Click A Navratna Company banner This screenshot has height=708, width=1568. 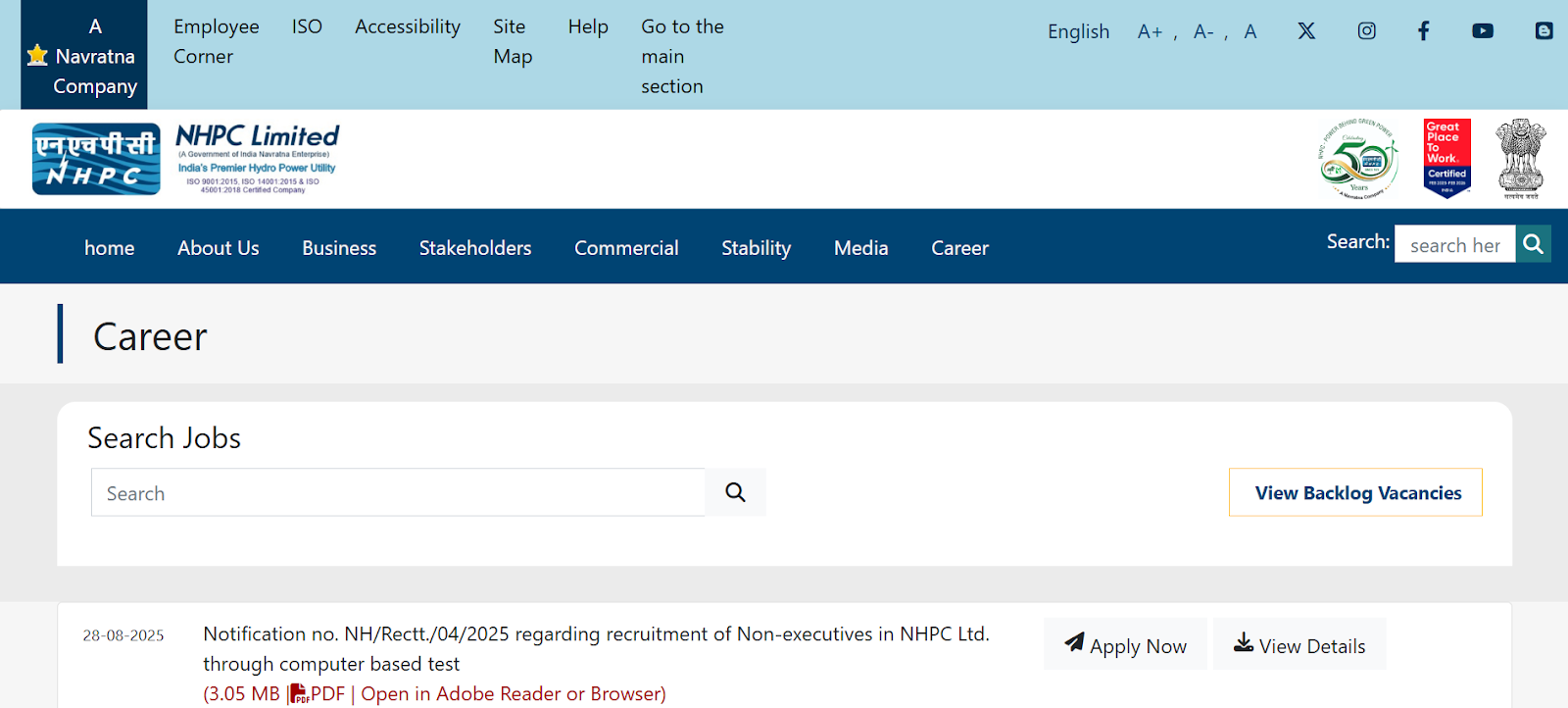coord(84,55)
